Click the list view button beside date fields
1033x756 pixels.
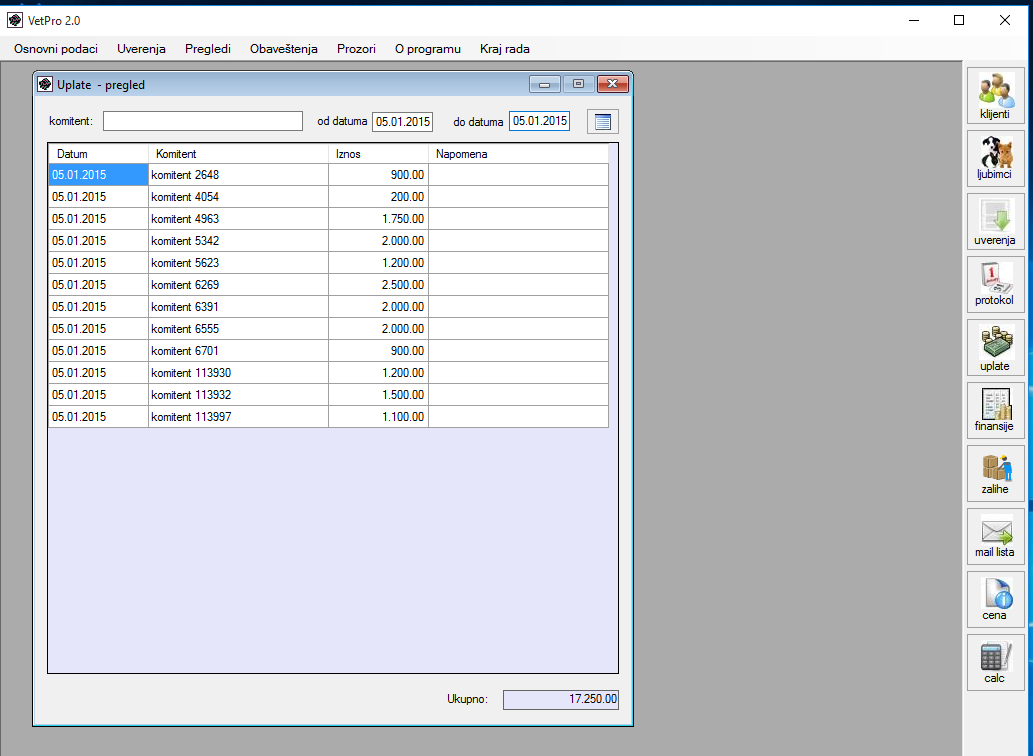click(602, 122)
